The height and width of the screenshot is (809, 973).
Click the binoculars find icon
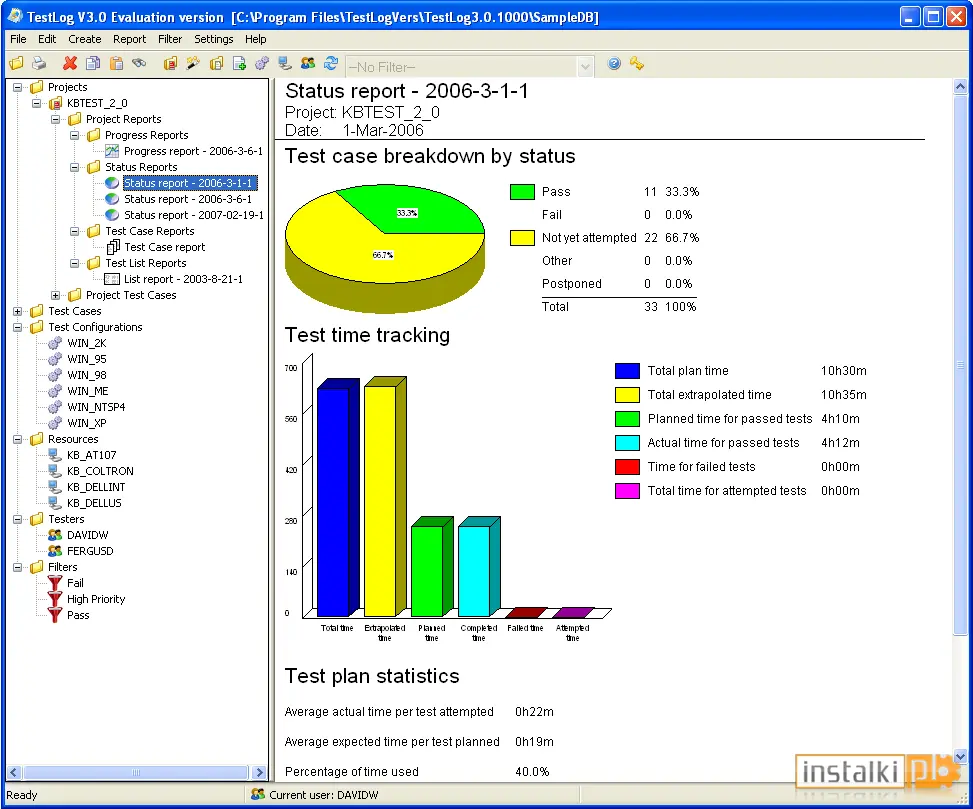(139, 63)
